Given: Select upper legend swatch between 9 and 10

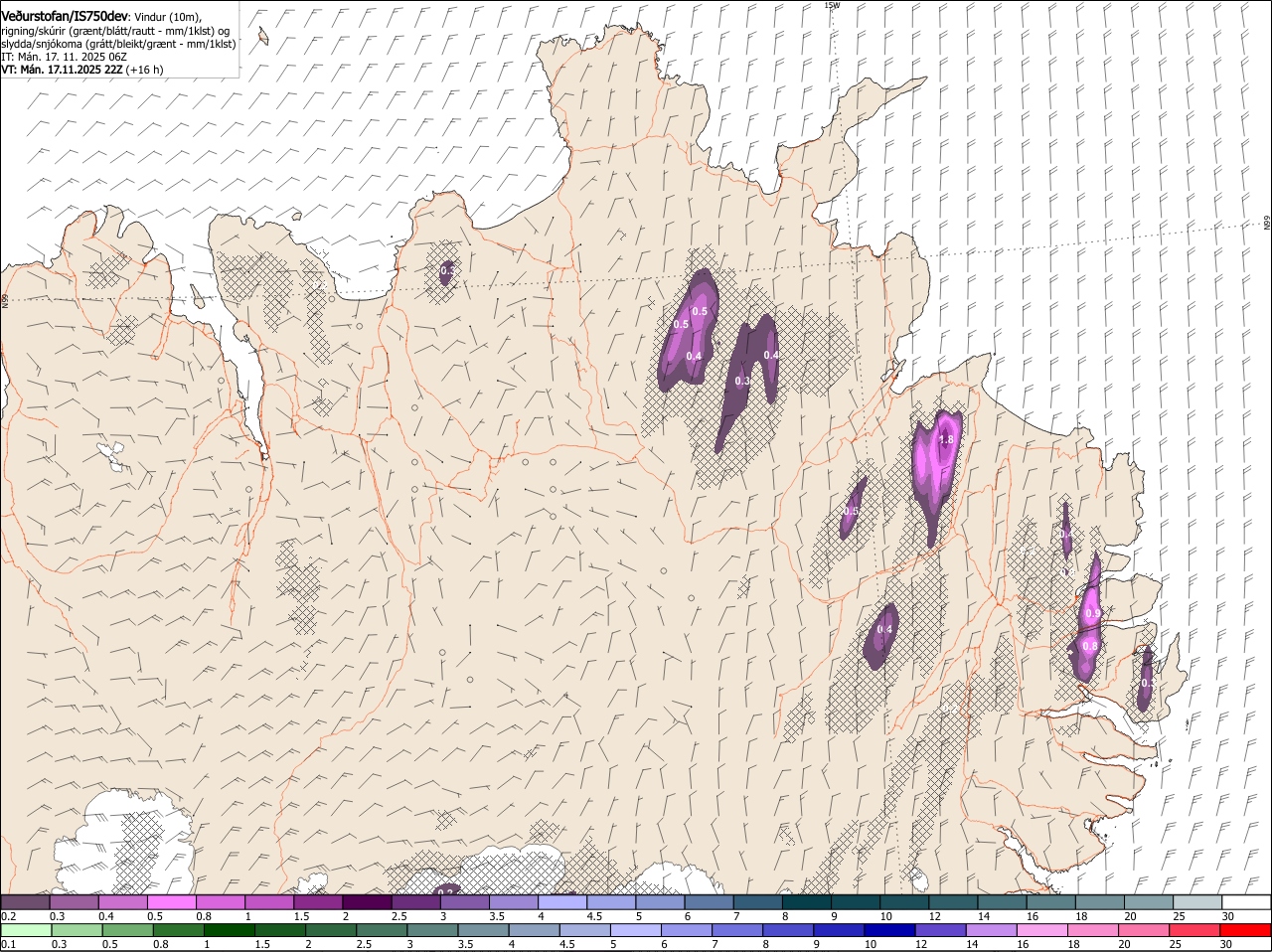Looking at the screenshot, I should (856, 901).
